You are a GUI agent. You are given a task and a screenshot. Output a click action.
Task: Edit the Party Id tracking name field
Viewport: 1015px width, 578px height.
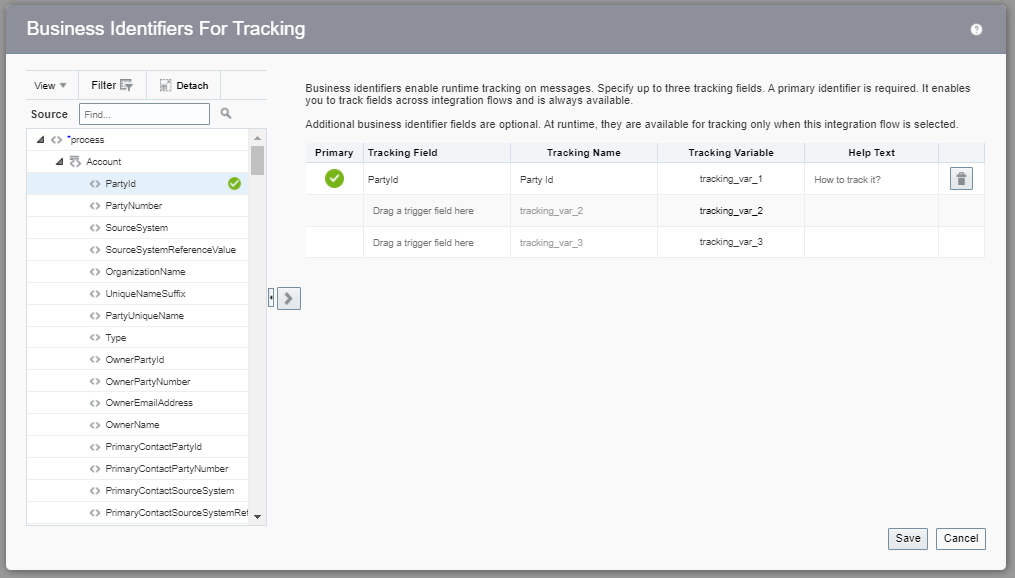[582, 180]
